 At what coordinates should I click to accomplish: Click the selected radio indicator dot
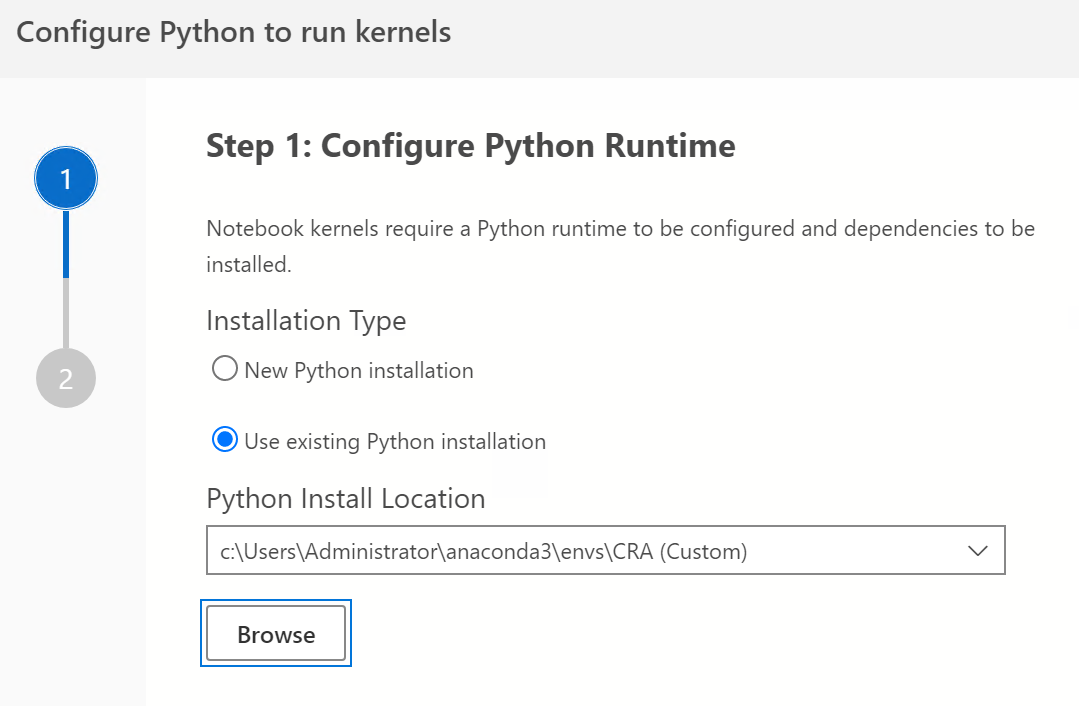coord(224,439)
